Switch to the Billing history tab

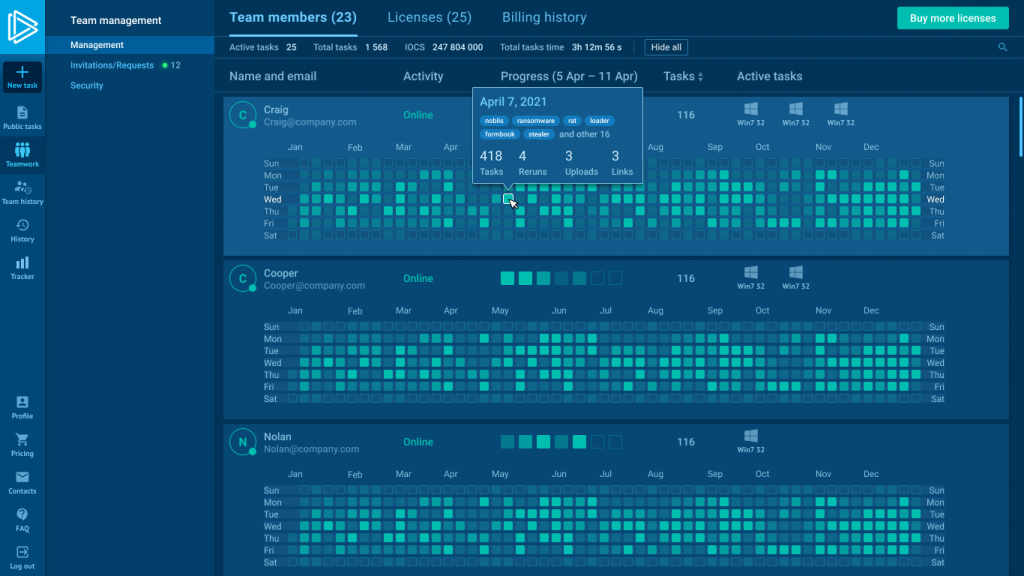544,17
